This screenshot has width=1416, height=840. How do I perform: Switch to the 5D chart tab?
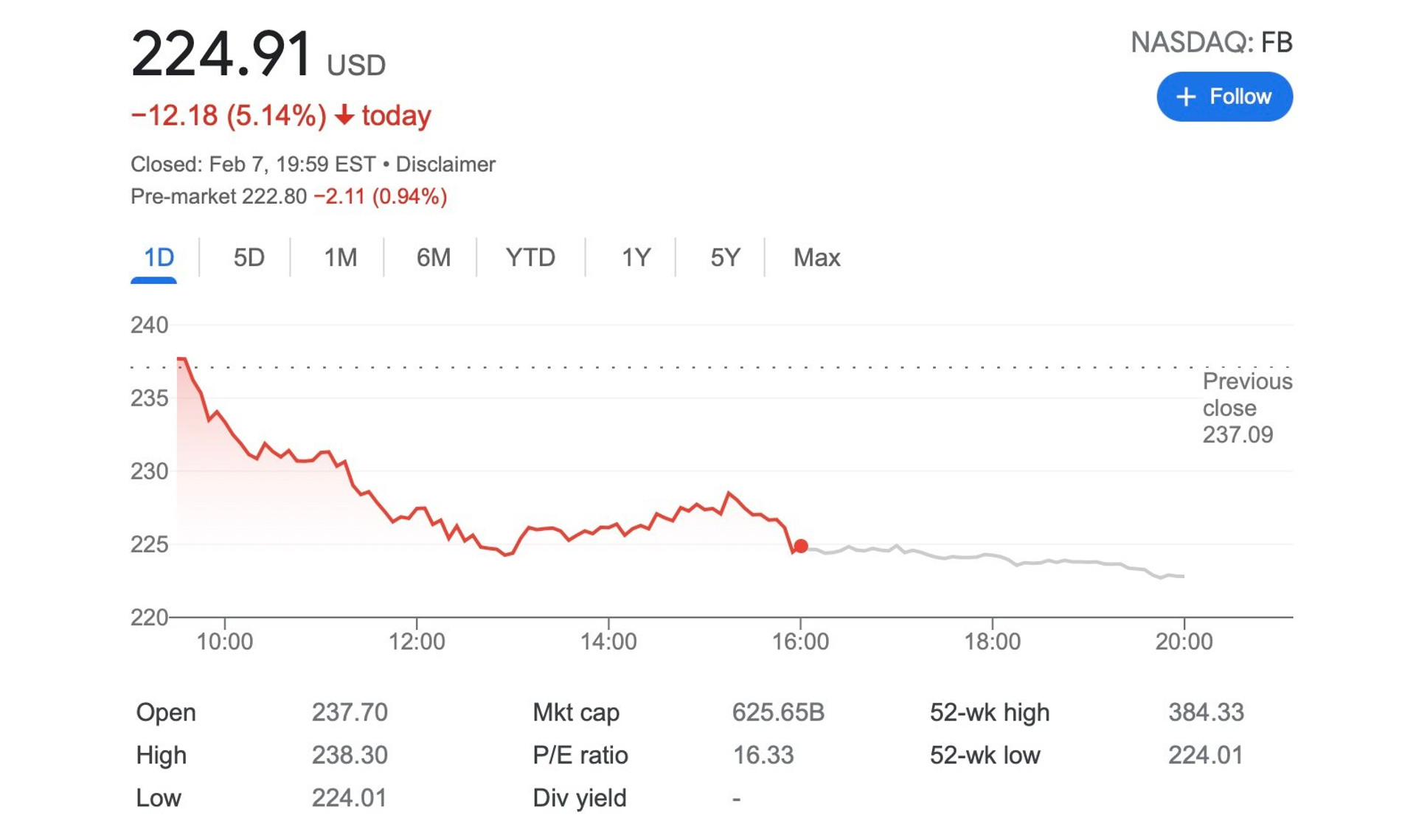(x=249, y=257)
